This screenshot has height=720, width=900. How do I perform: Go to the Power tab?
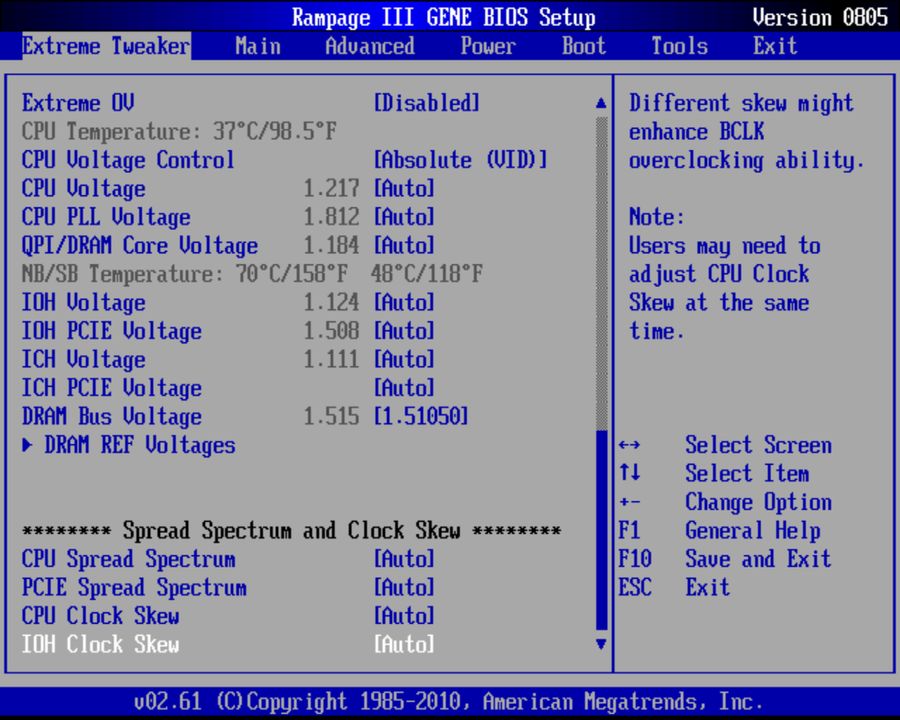click(x=487, y=46)
